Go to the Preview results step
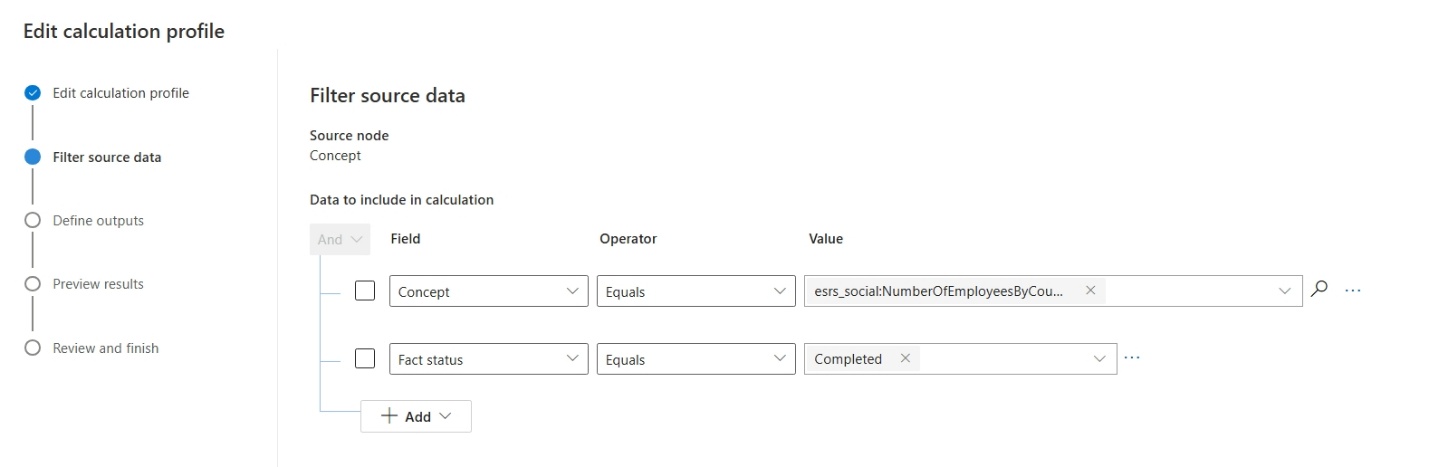The image size is (1429, 467). point(98,284)
